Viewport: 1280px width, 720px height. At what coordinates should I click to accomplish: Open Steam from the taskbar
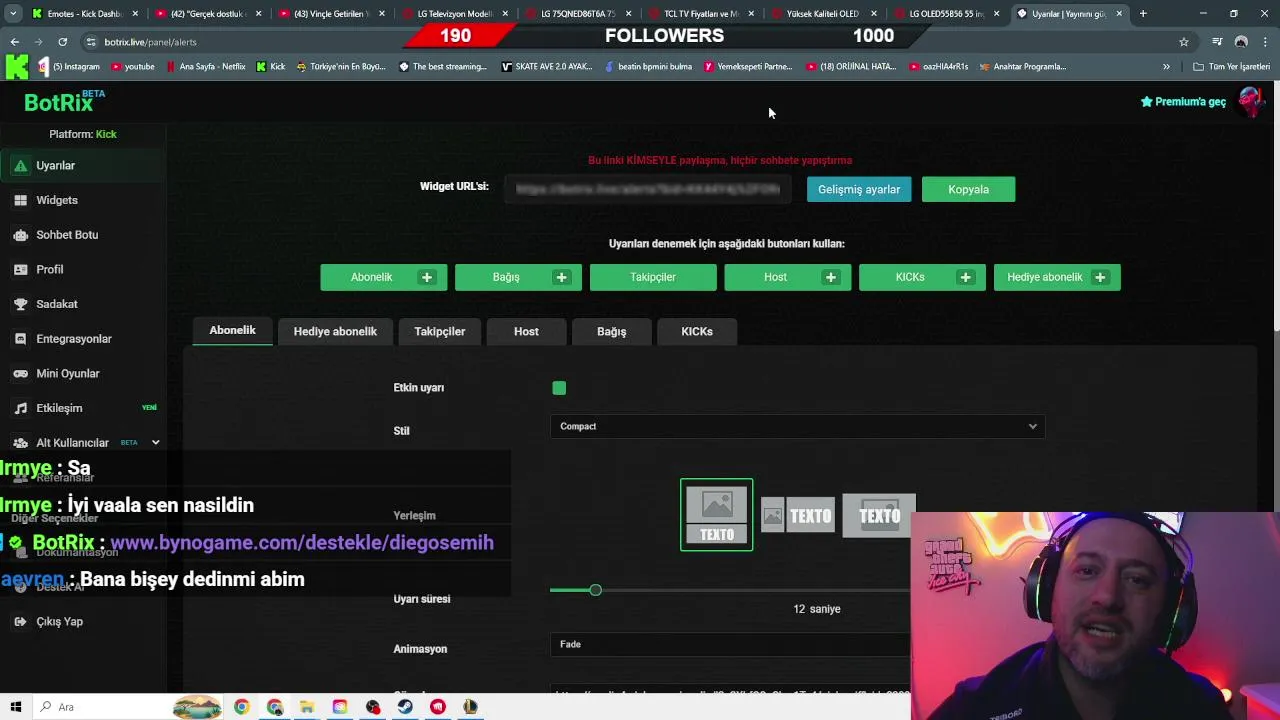pyautogui.click(x=405, y=707)
